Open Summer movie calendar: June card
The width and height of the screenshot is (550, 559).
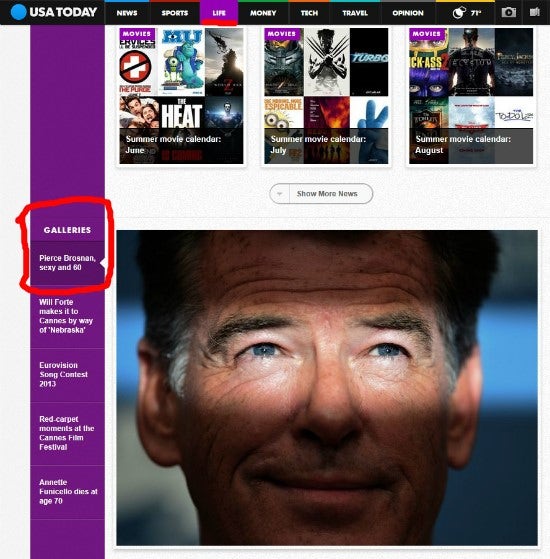(181, 96)
